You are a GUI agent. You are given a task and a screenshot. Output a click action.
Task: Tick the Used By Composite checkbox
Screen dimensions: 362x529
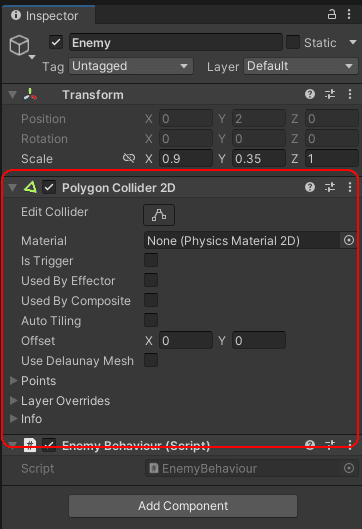click(x=151, y=300)
